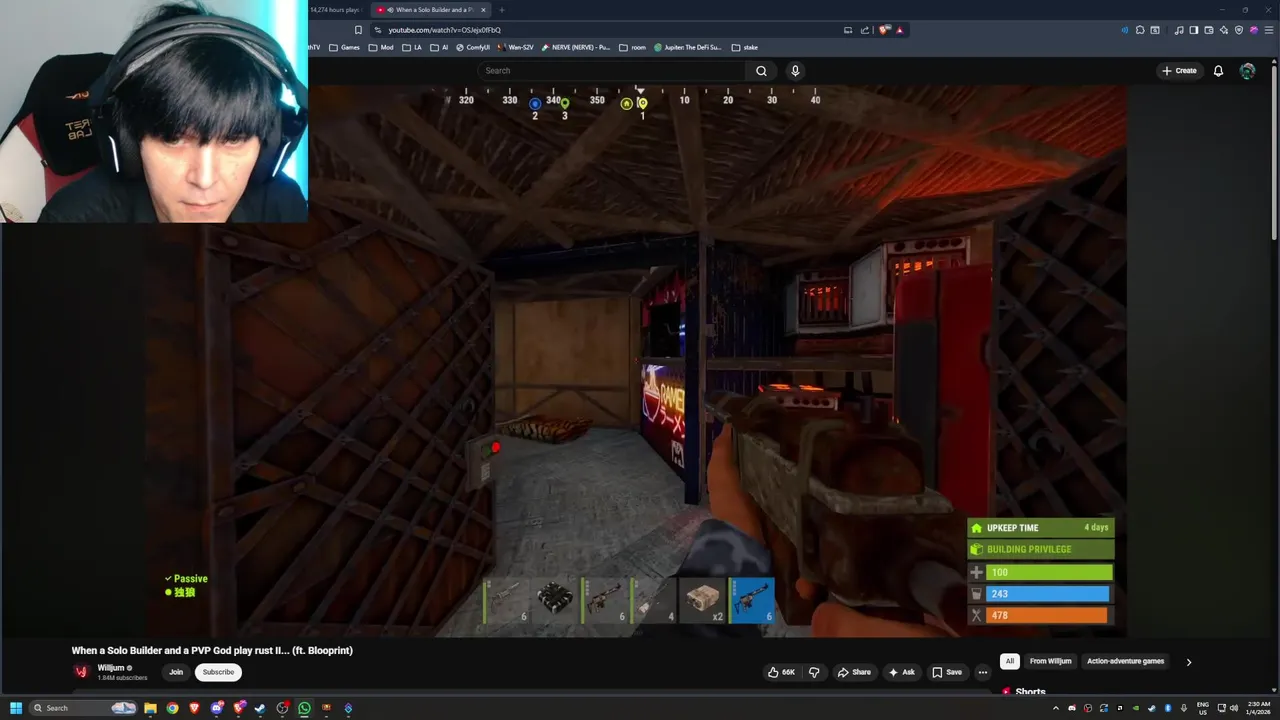The width and height of the screenshot is (1280, 720).
Task: Open the Wan-S2V bookmark
Action: click(x=515, y=47)
